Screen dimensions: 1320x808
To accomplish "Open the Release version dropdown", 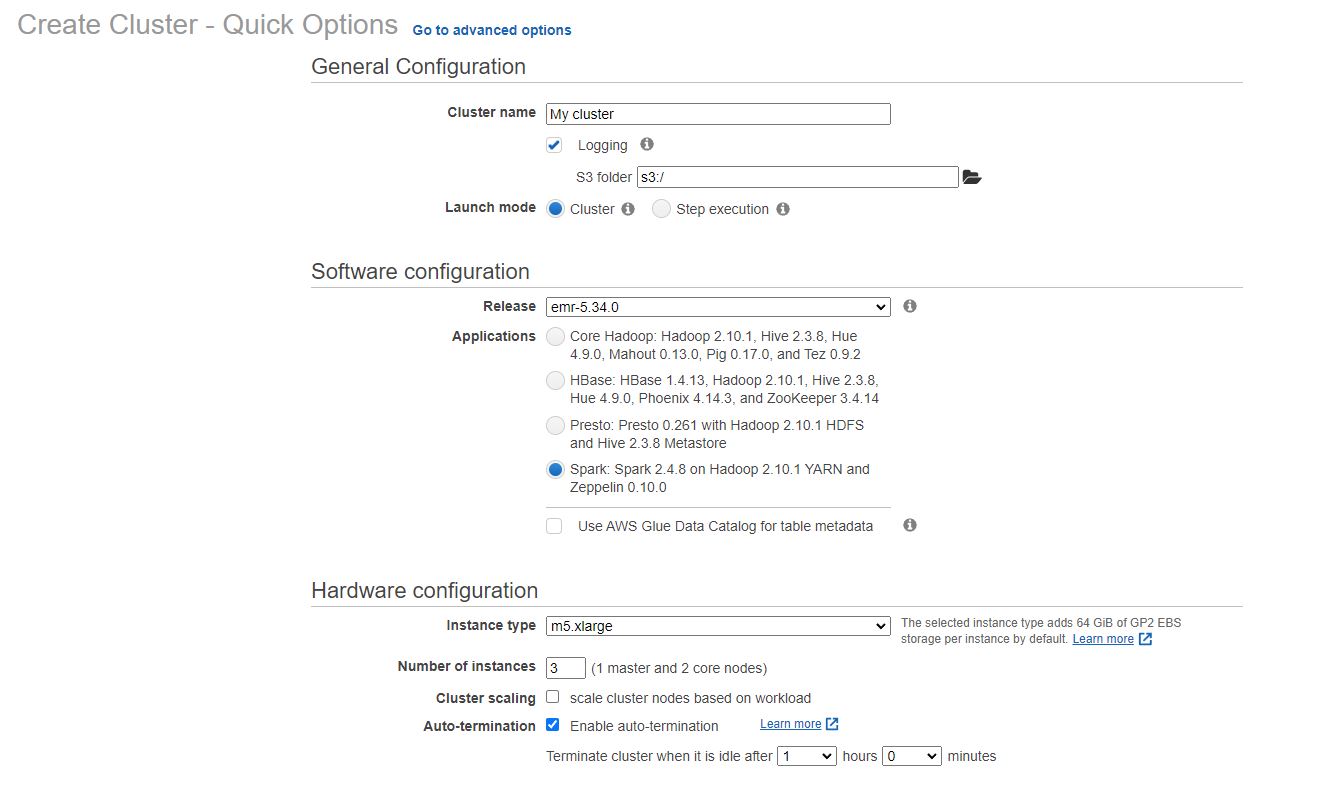I will pyautogui.click(x=717, y=307).
